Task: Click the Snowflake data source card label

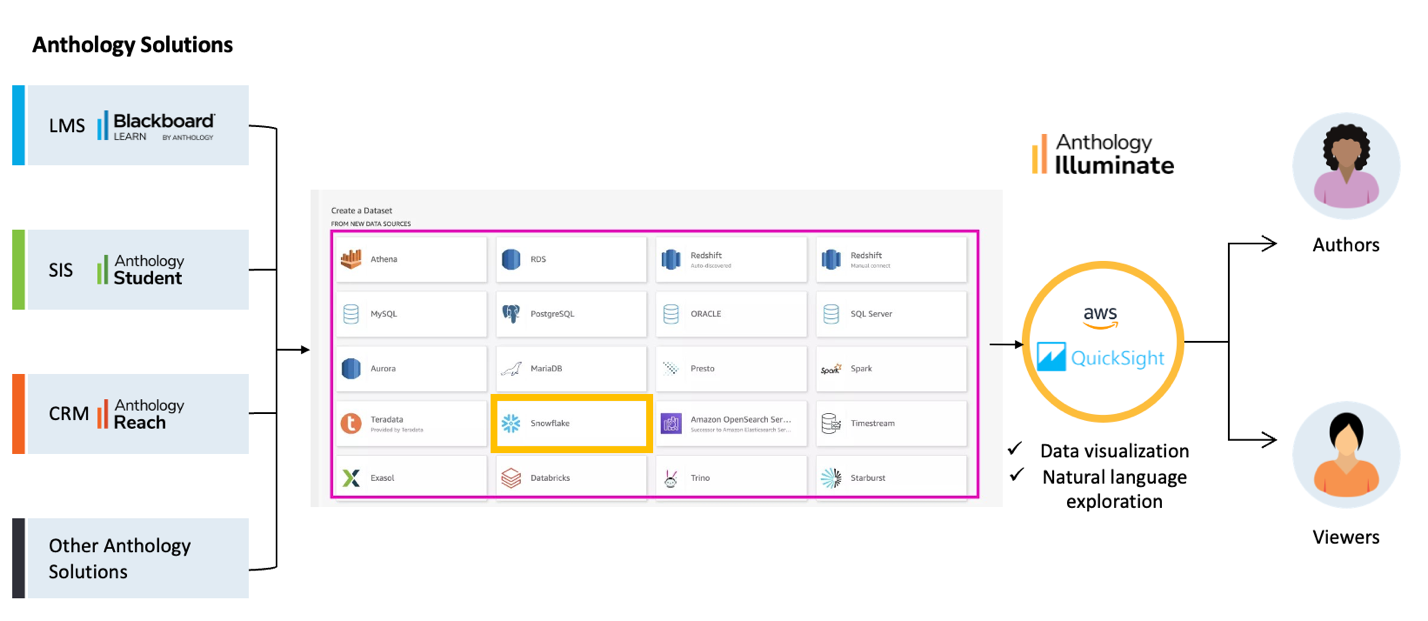Action: [550, 424]
